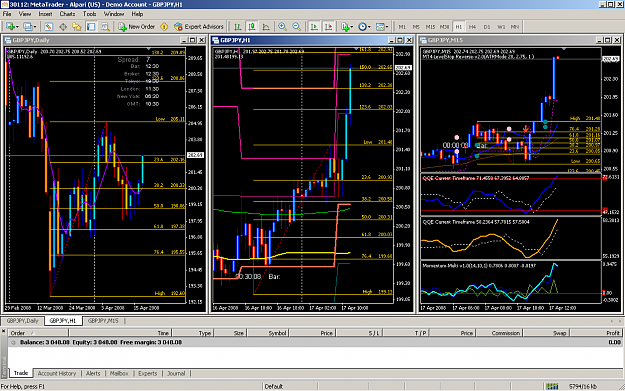Open the Data Window crosshair icon

(x=63, y=27)
